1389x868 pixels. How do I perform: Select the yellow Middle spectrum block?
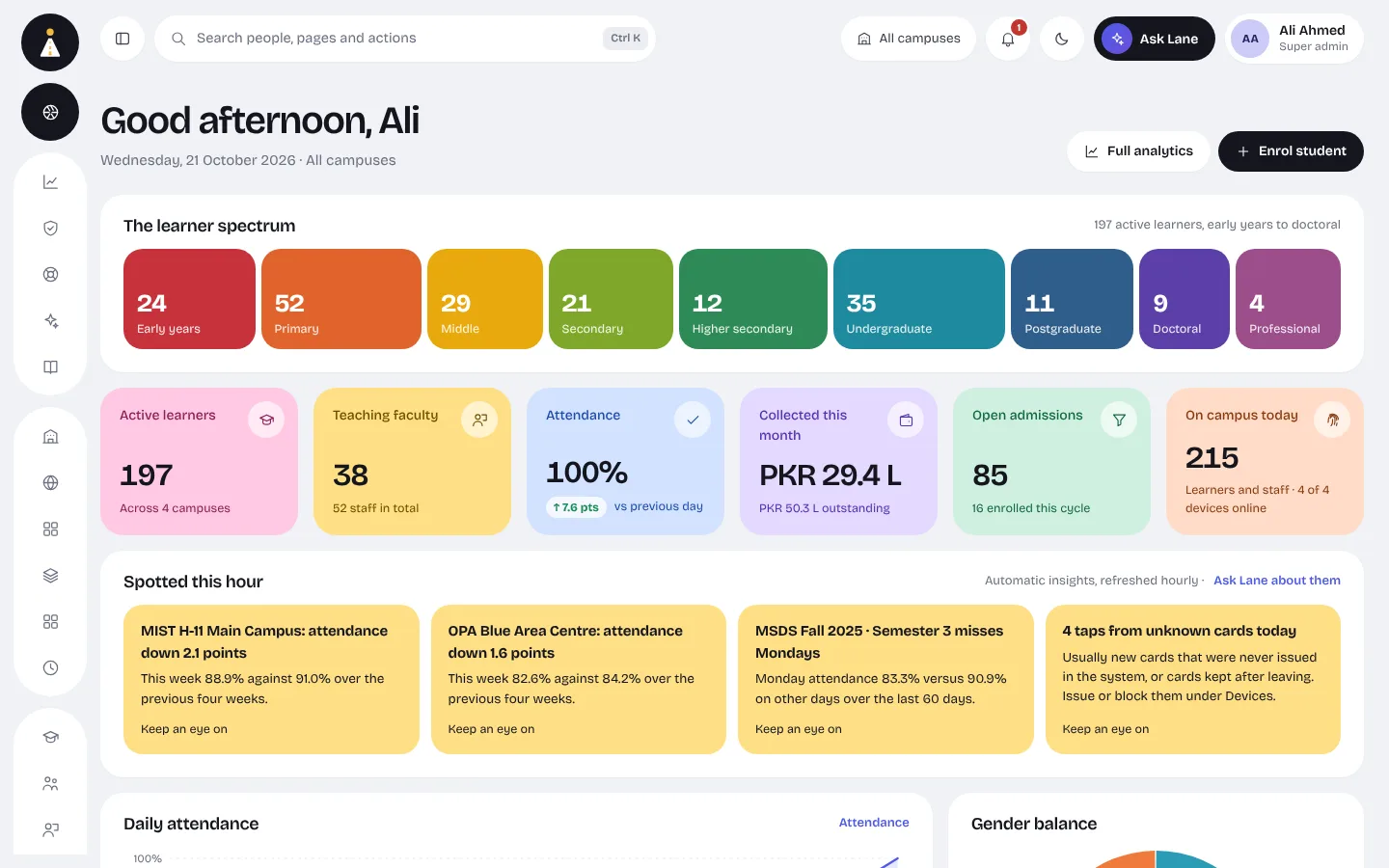click(485, 299)
